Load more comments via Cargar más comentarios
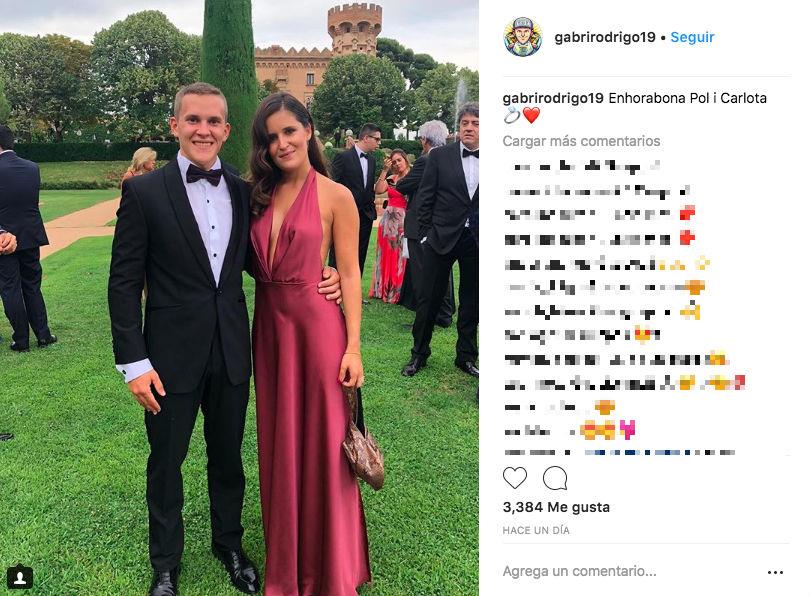The height and width of the screenshot is (596, 810). pos(581,141)
